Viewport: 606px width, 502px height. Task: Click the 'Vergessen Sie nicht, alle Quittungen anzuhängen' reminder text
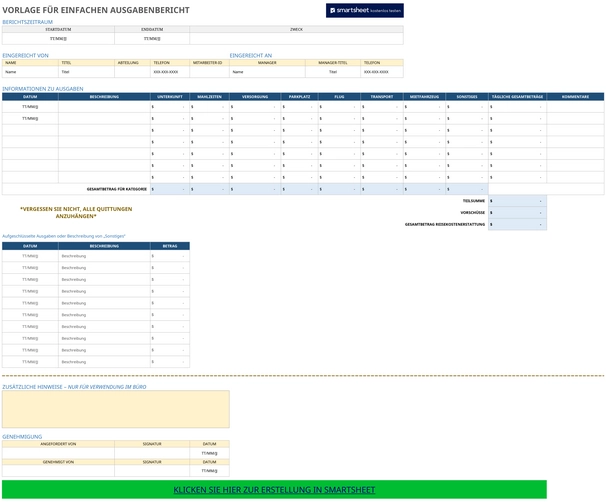[76, 213]
